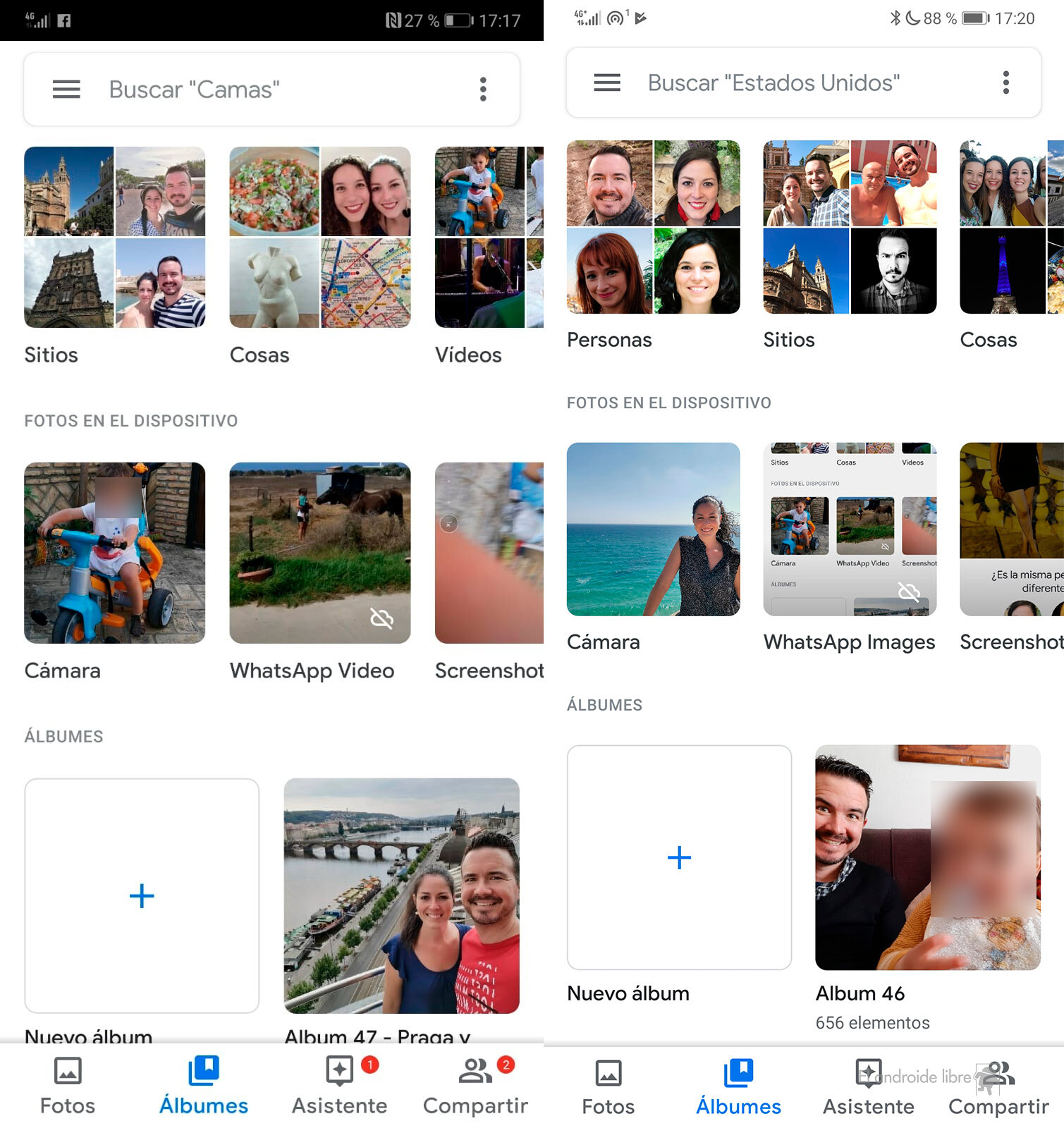The width and height of the screenshot is (1064, 1128).
Task: Click plus icon in right Nuevo álbum tile
Action: pos(679,857)
